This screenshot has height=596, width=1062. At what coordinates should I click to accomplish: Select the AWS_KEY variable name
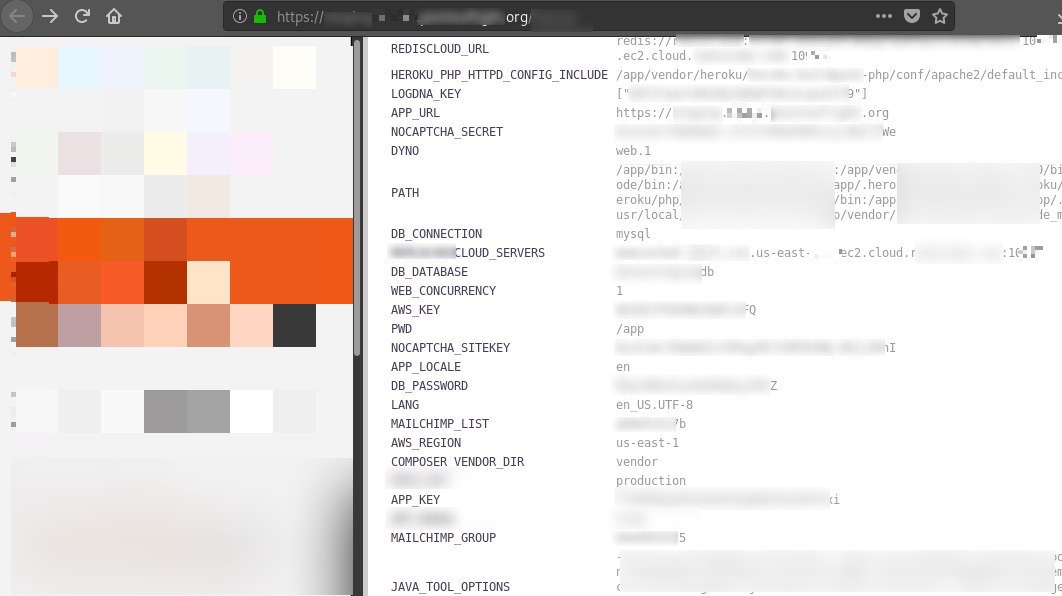415,310
